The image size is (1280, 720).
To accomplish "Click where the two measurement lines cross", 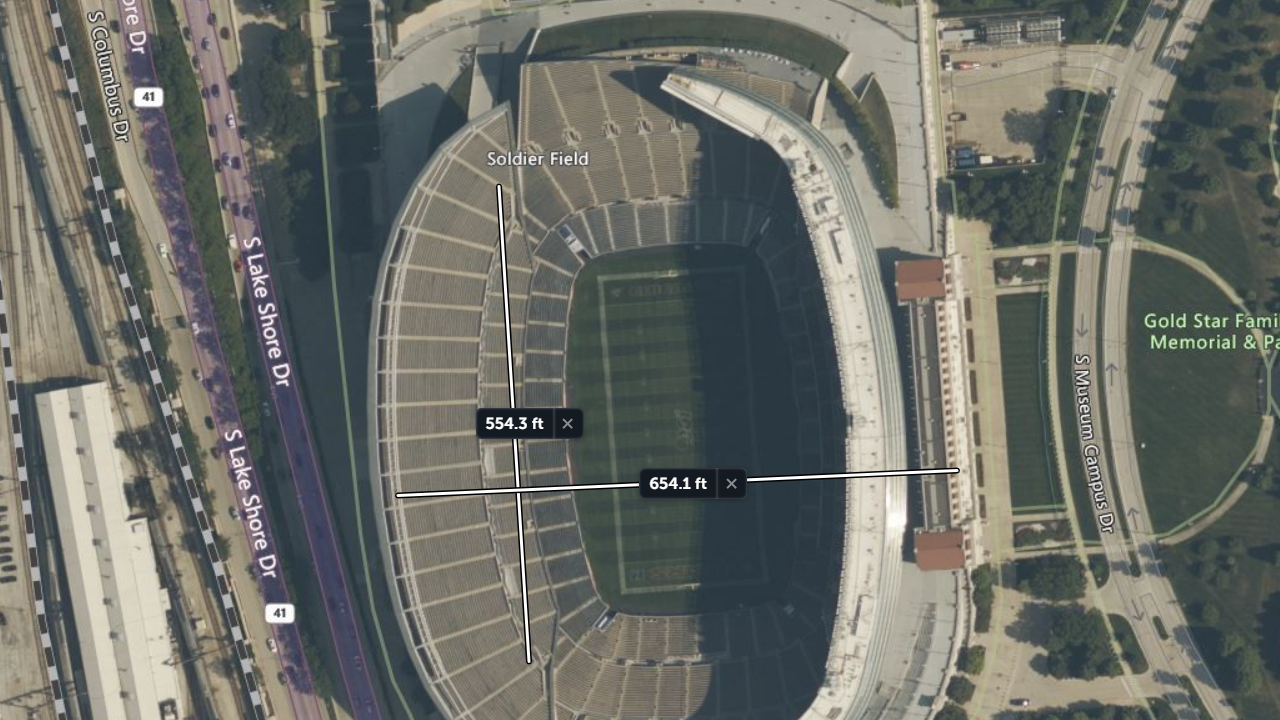I will coord(518,490).
